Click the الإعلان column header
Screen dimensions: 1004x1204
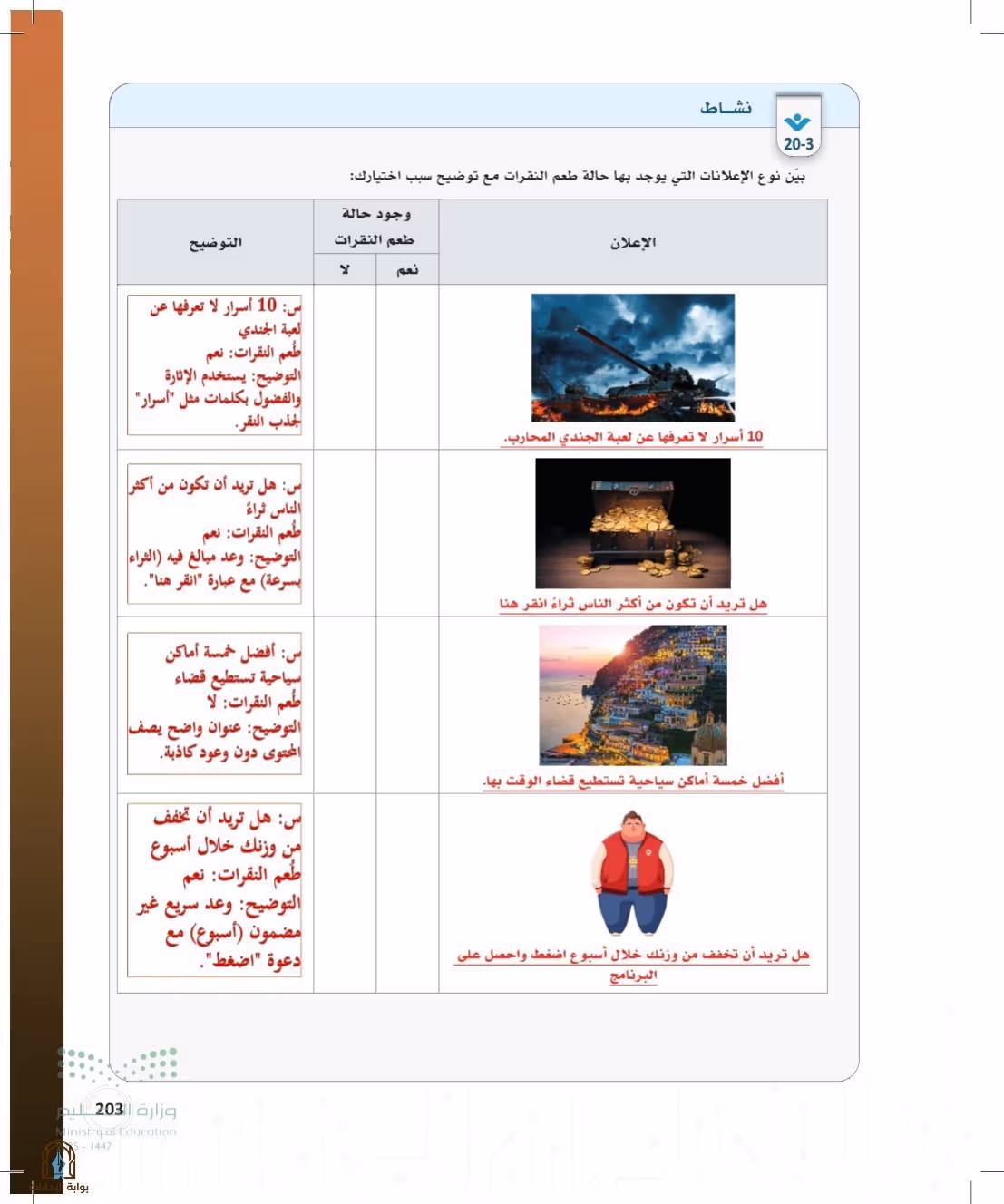[x=633, y=242]
